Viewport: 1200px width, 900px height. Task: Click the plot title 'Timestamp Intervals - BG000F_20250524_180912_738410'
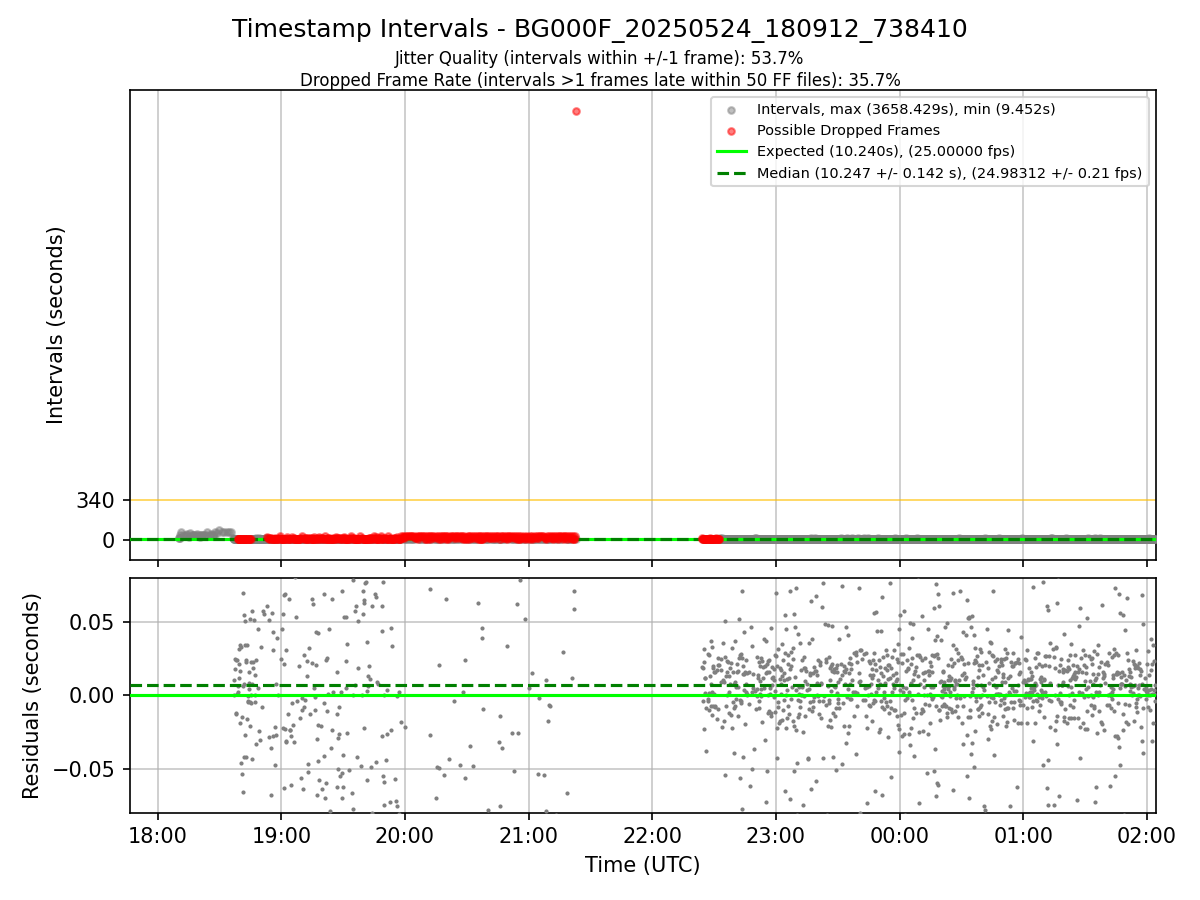[600, 29]
